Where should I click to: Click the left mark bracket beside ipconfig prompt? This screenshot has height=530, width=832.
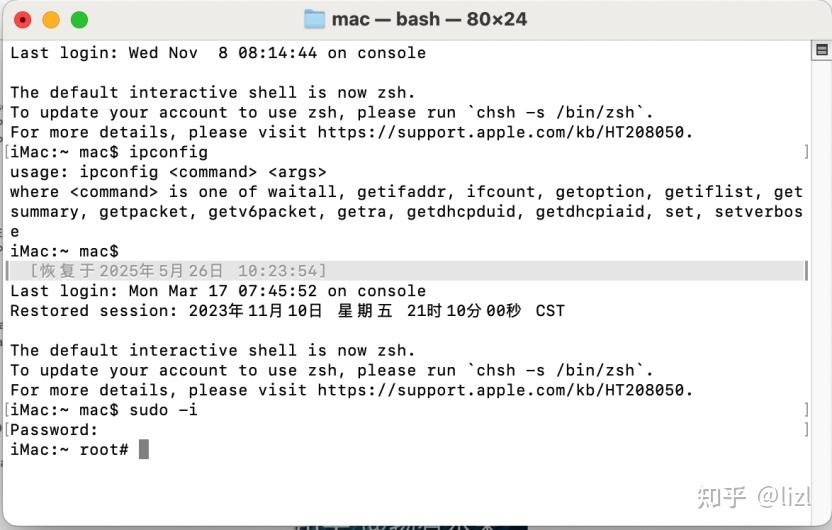click(x=6, y=152)
